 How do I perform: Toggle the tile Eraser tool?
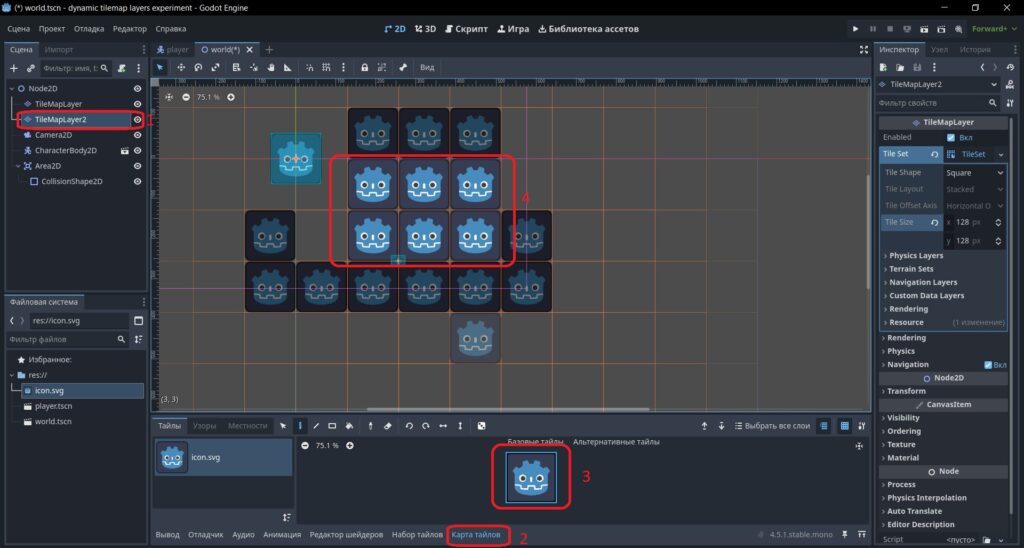click(x=387, y=426)
